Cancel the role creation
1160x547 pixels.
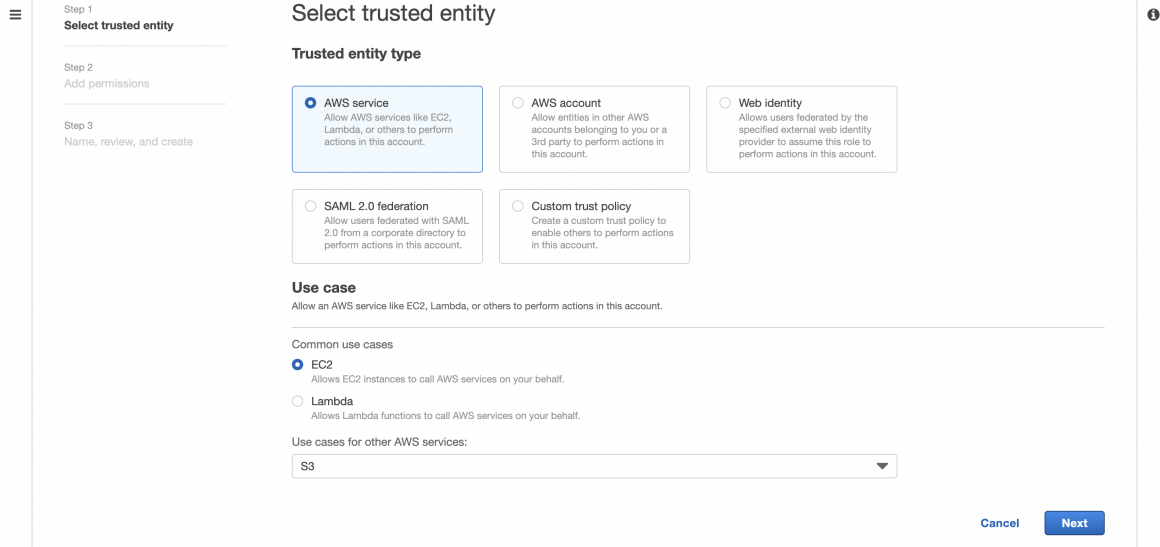tap(999, 523)
